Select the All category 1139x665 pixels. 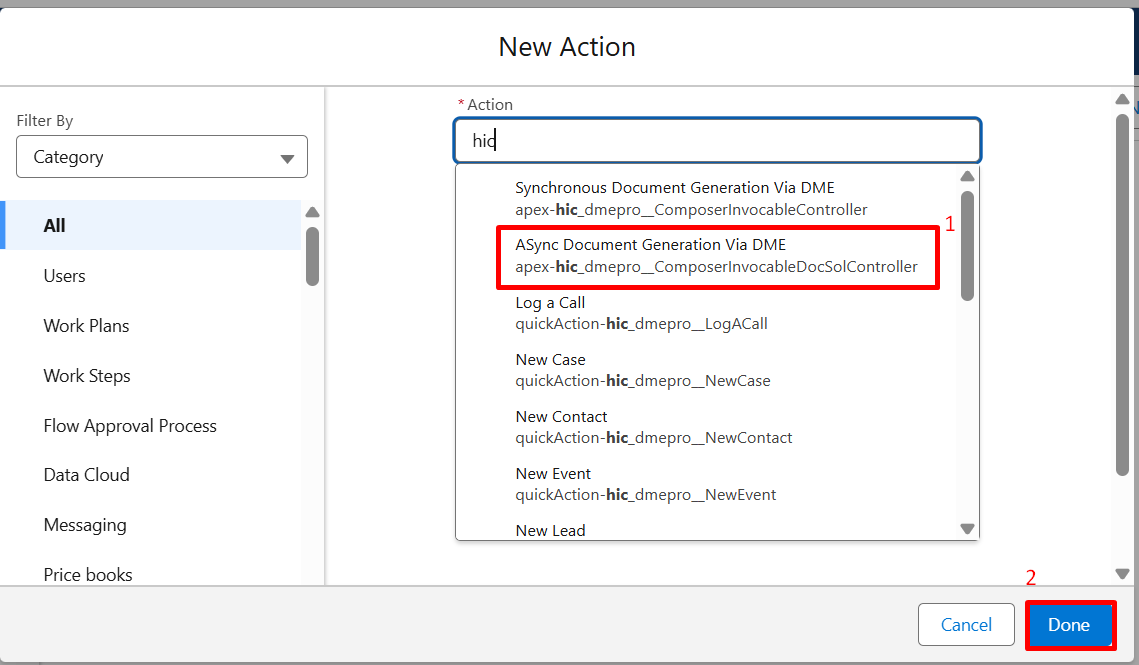pos(151,225)
